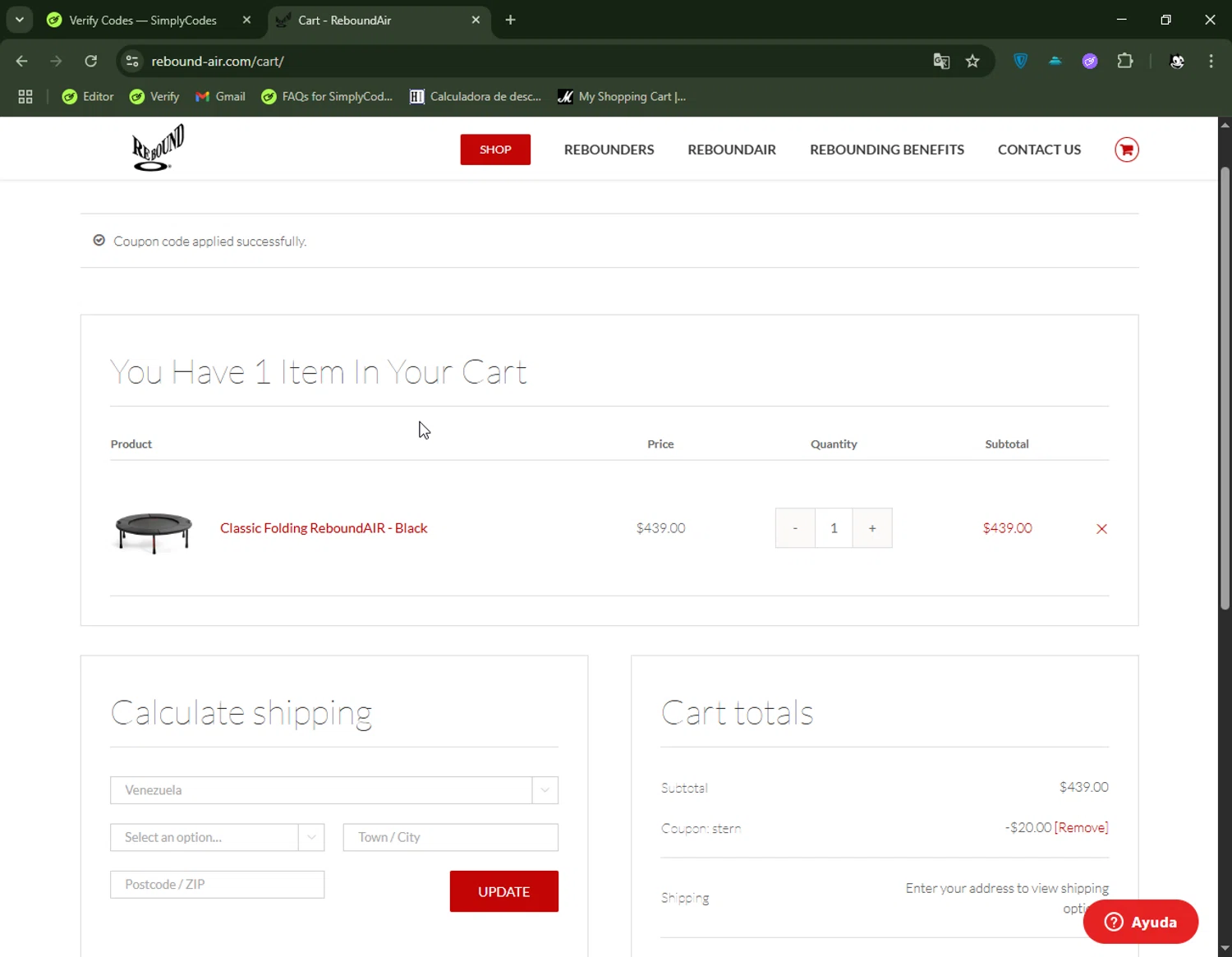Click the red SHOP button
This screenshot has height=957, width=1232.
click(495, 150)
